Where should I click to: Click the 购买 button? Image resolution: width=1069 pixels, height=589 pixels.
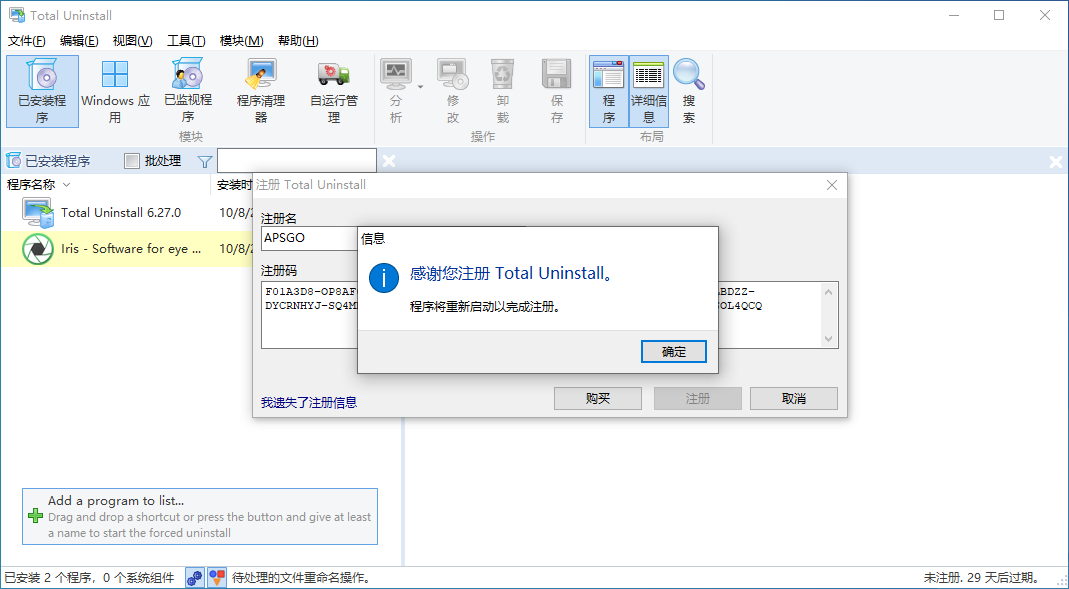(598, 398)
